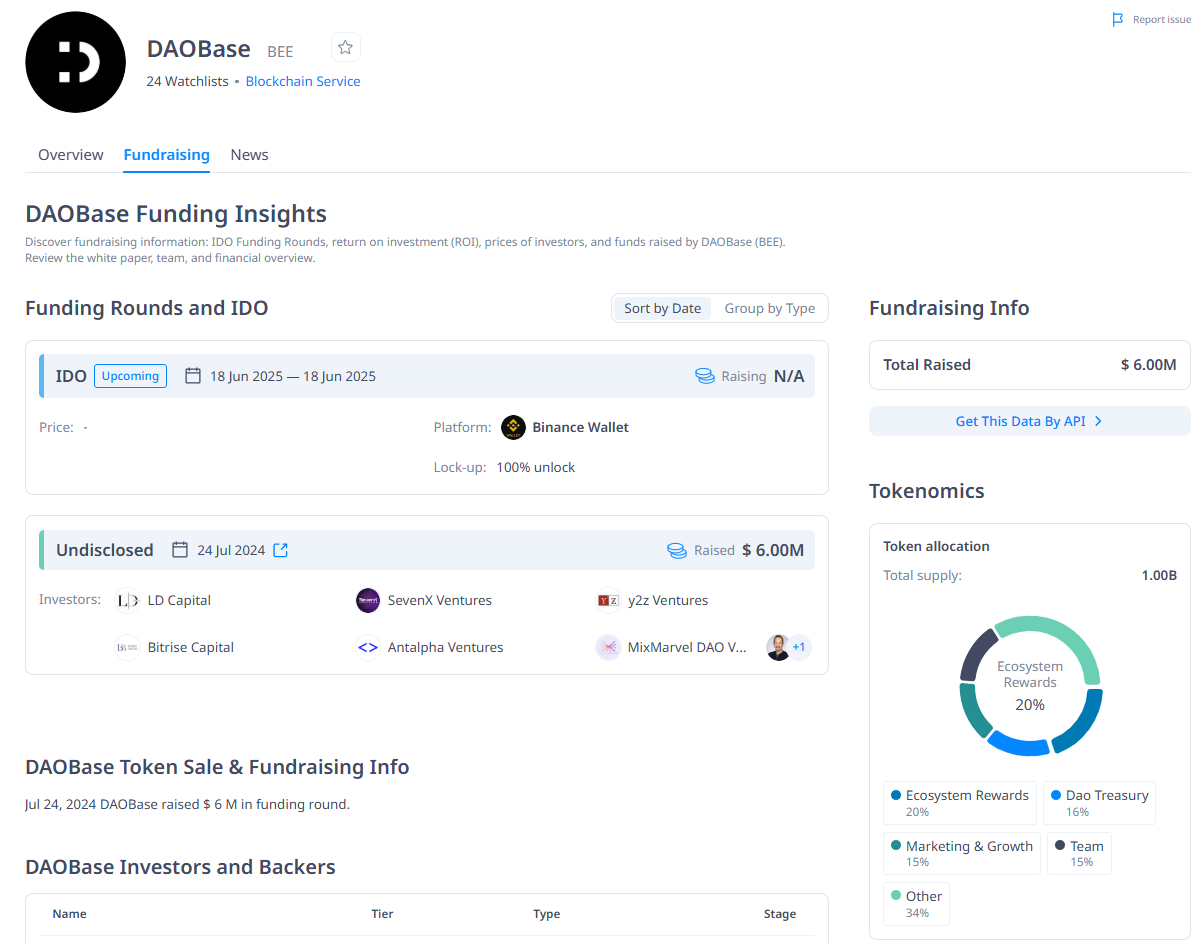Click the MixMarvel DAO Ventures logo
This screenshot has height=943, width=1203.
pos(608,647)
